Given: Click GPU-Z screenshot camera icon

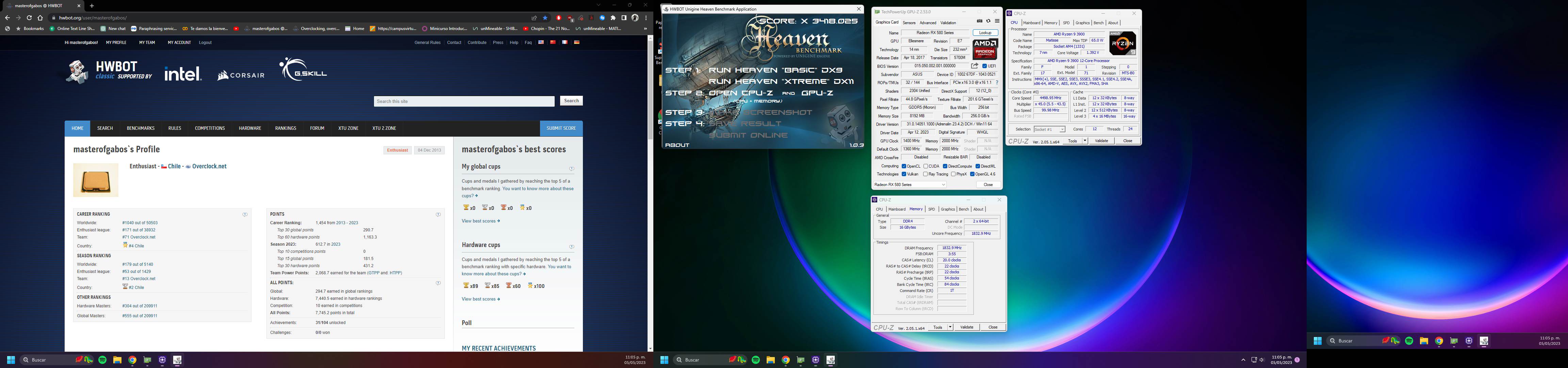Looking at the screenshot, I should [x=979, y=21].
